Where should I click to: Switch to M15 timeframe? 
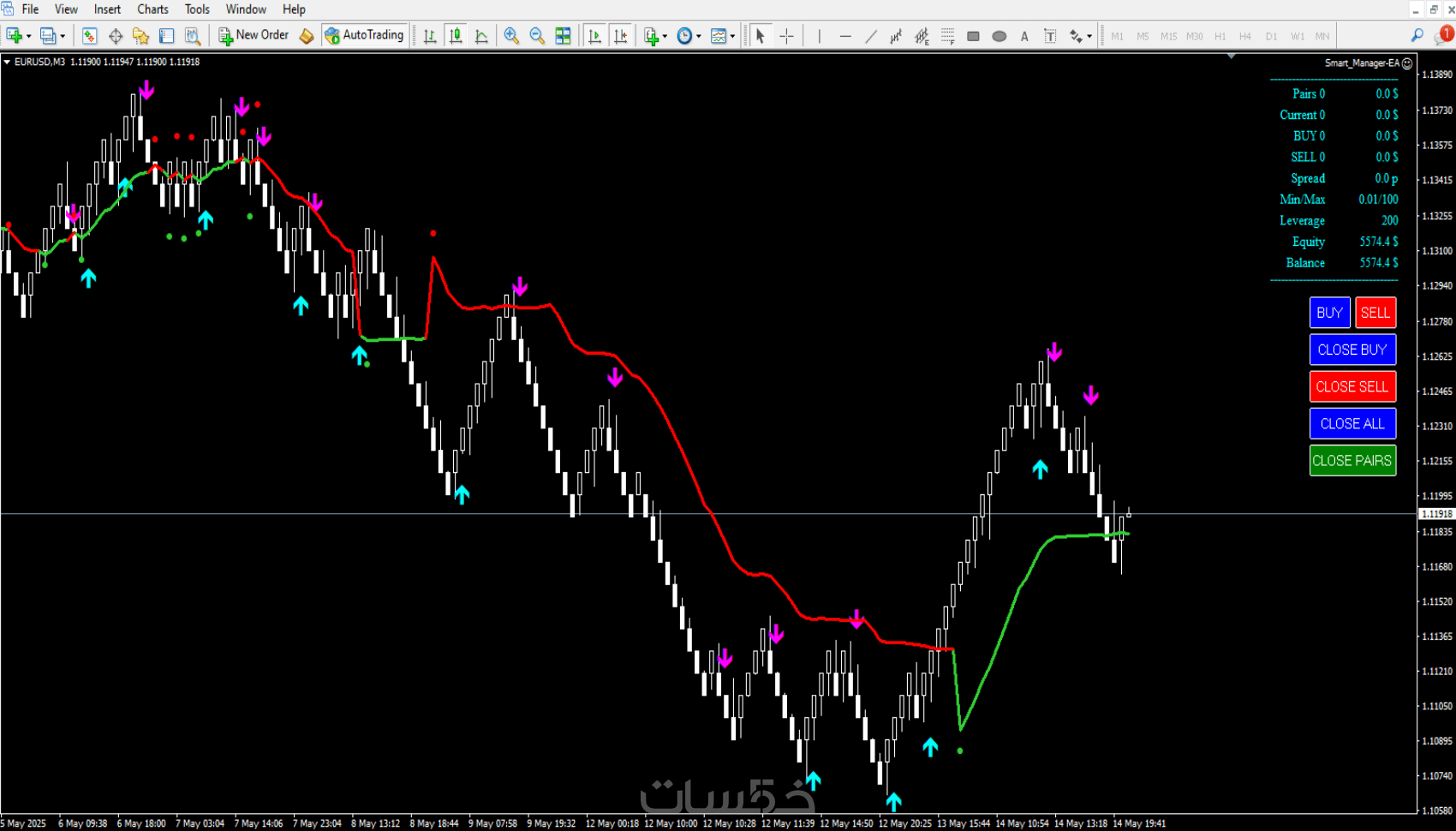1168,36
